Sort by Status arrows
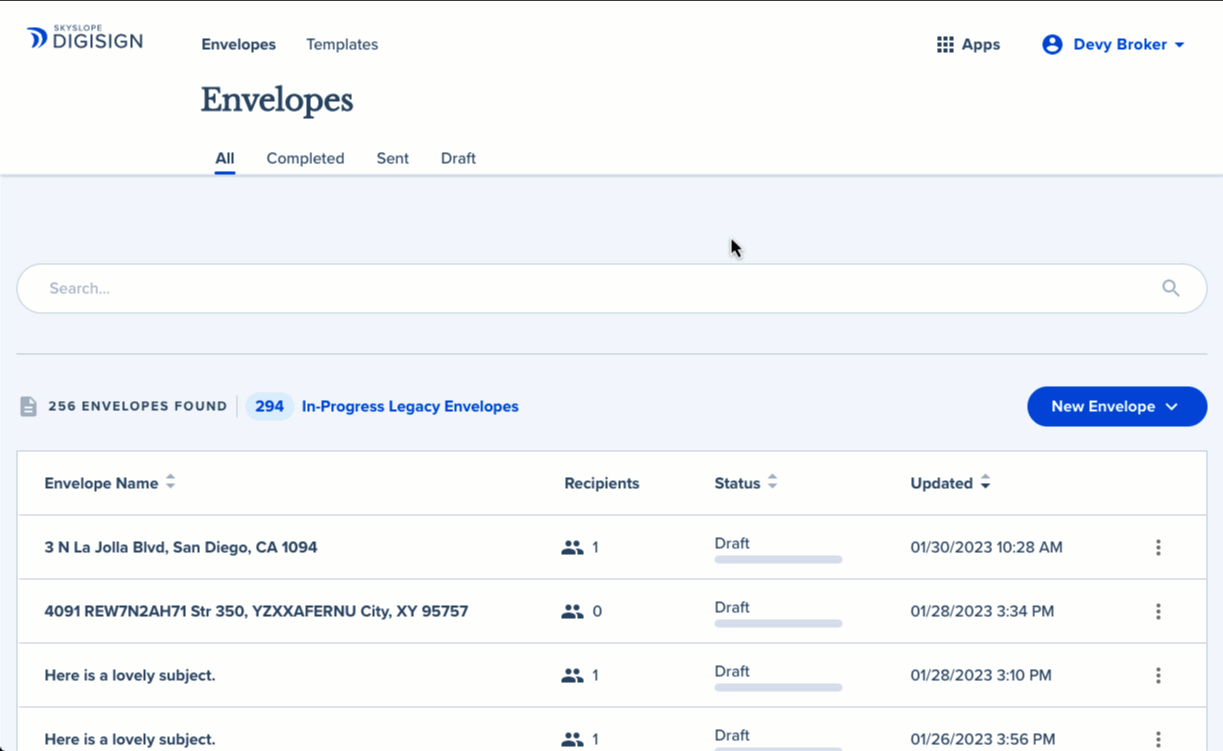The image size is (1223, 751). coord(772,482)
